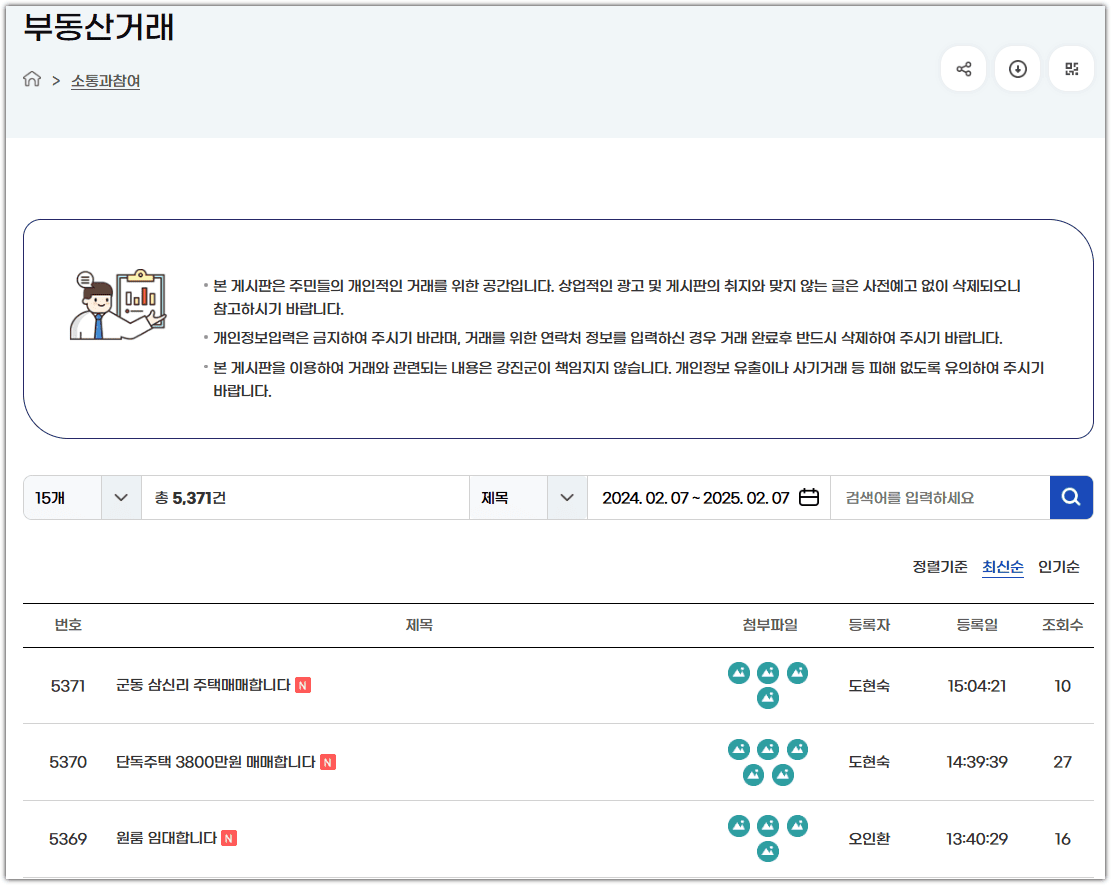Click the home icon in the breadcrumb
This screenshot has height=885, width=1111.
click(x=31, y=79)
